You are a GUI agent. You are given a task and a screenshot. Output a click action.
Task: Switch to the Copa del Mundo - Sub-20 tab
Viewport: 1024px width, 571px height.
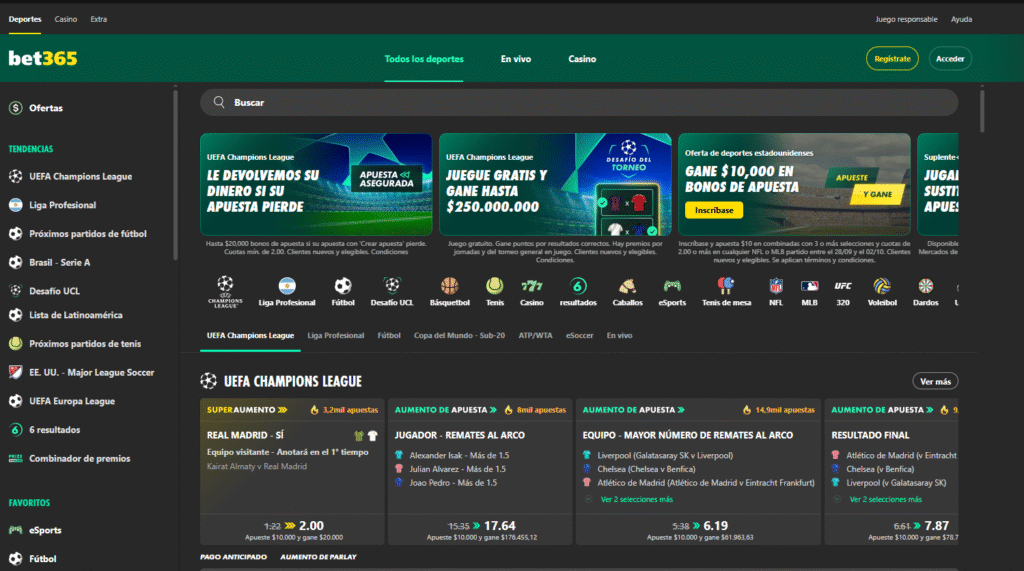pyautogui.click(x=459, y=336)
